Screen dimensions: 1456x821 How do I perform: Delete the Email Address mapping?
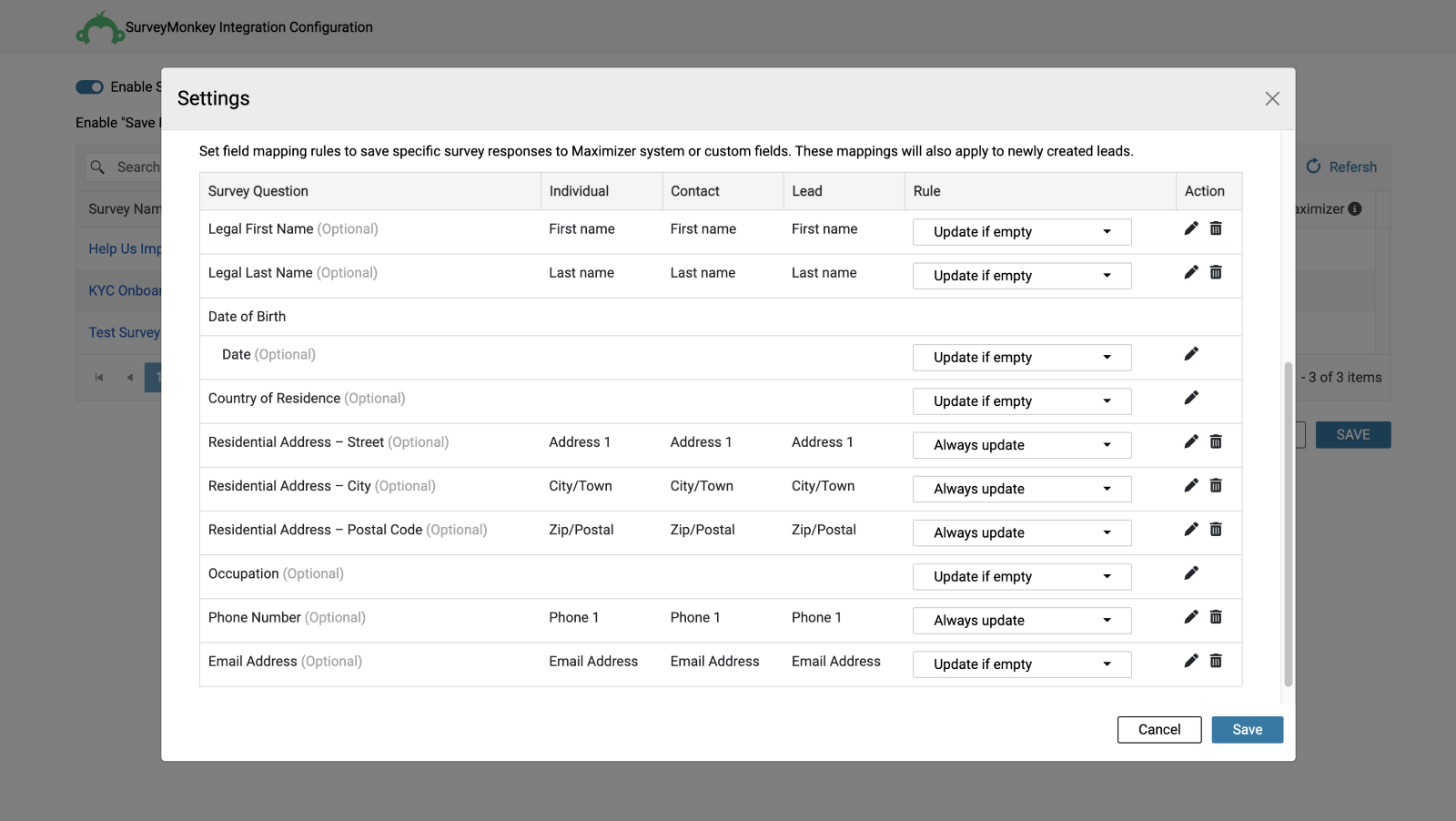point(1216,661)
